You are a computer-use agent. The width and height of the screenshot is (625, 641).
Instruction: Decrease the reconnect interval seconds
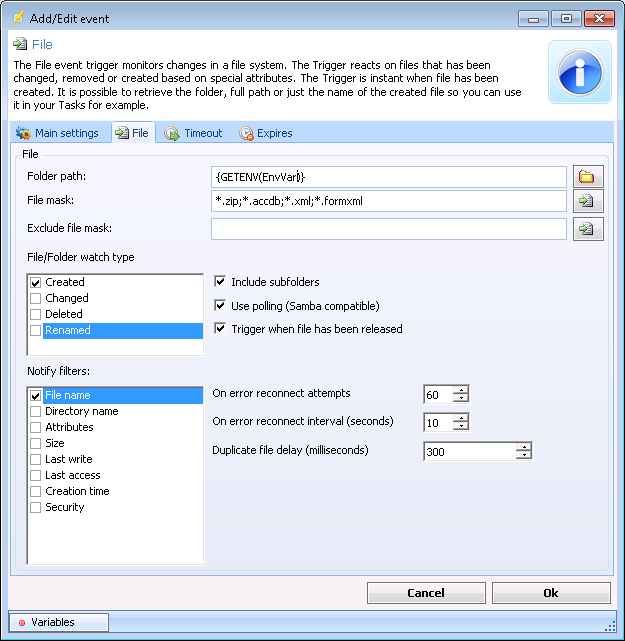461,427
